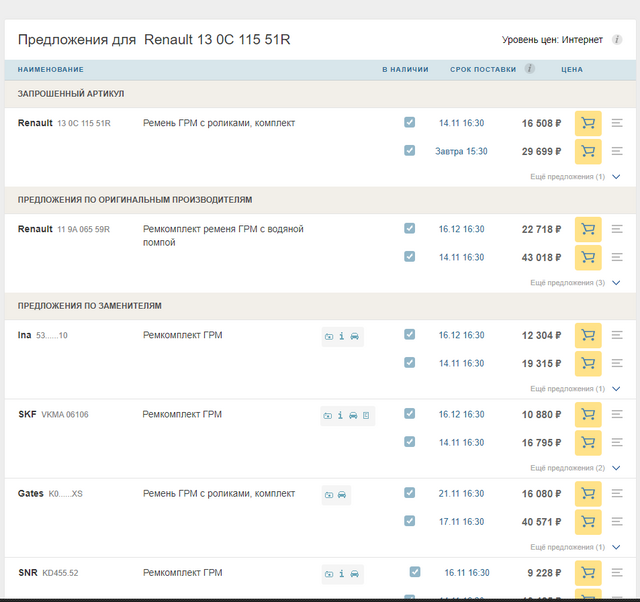This screenshot has height=602, width=640.
Task: Add Ina 19 315 ₽ offer to cart
Action: pyautogui.click(x=588, y=364)
